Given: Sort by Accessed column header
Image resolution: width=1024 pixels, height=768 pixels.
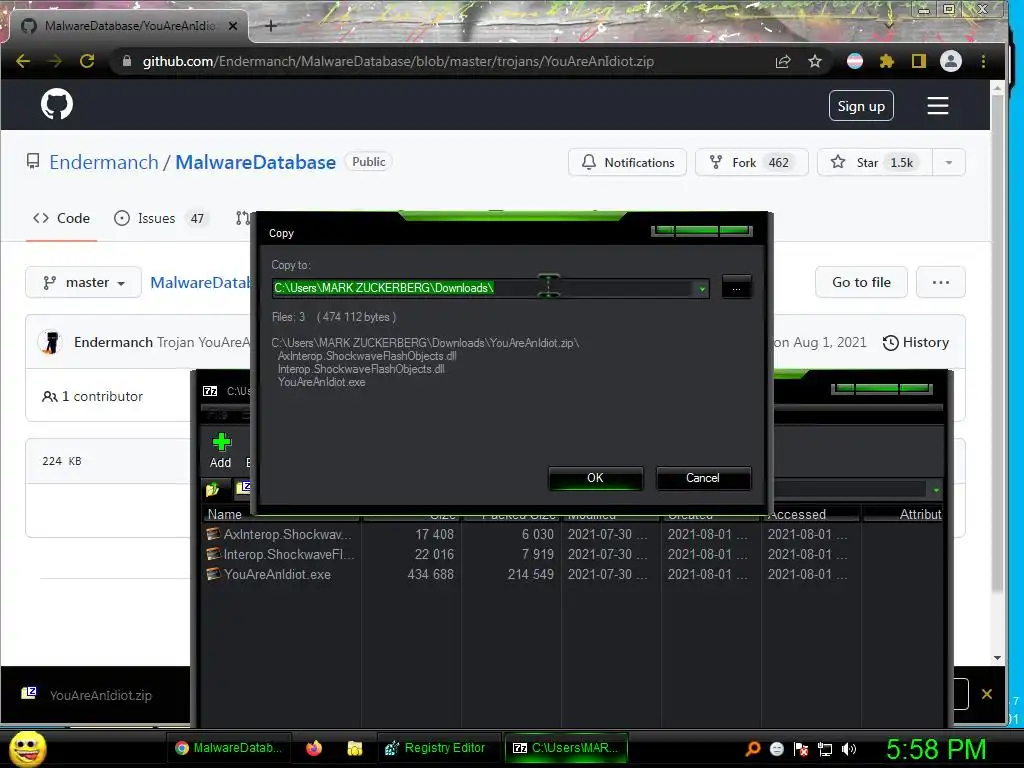Looking at the screenshot, I should (x=812, y=515).
